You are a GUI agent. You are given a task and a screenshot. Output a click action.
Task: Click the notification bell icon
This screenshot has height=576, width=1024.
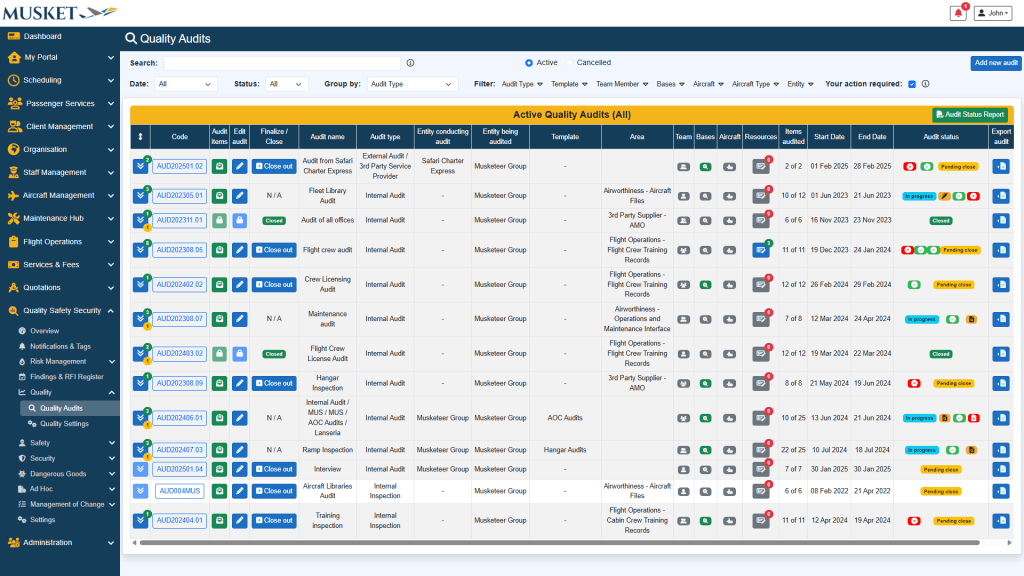(958, 13)
